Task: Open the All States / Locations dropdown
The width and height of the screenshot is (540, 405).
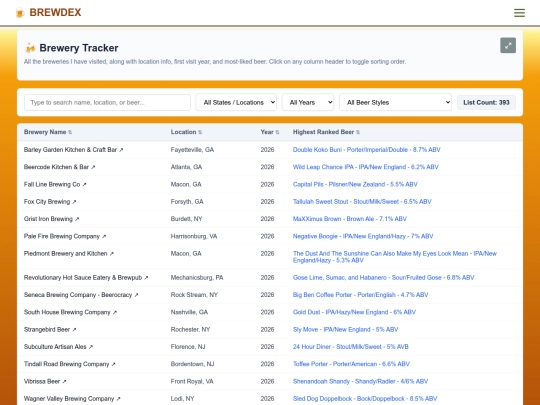Action: (x=236, y=102)
